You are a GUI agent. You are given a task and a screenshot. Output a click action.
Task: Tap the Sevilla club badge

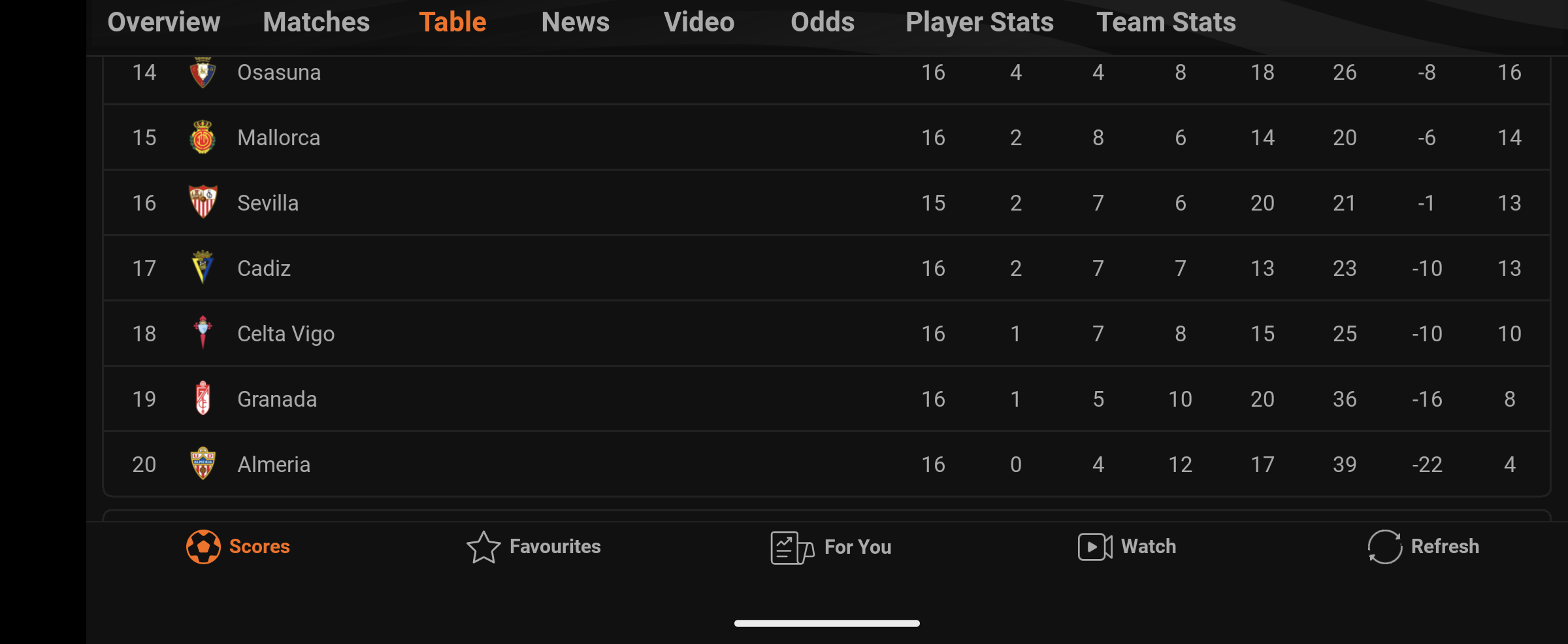point(203,202)
